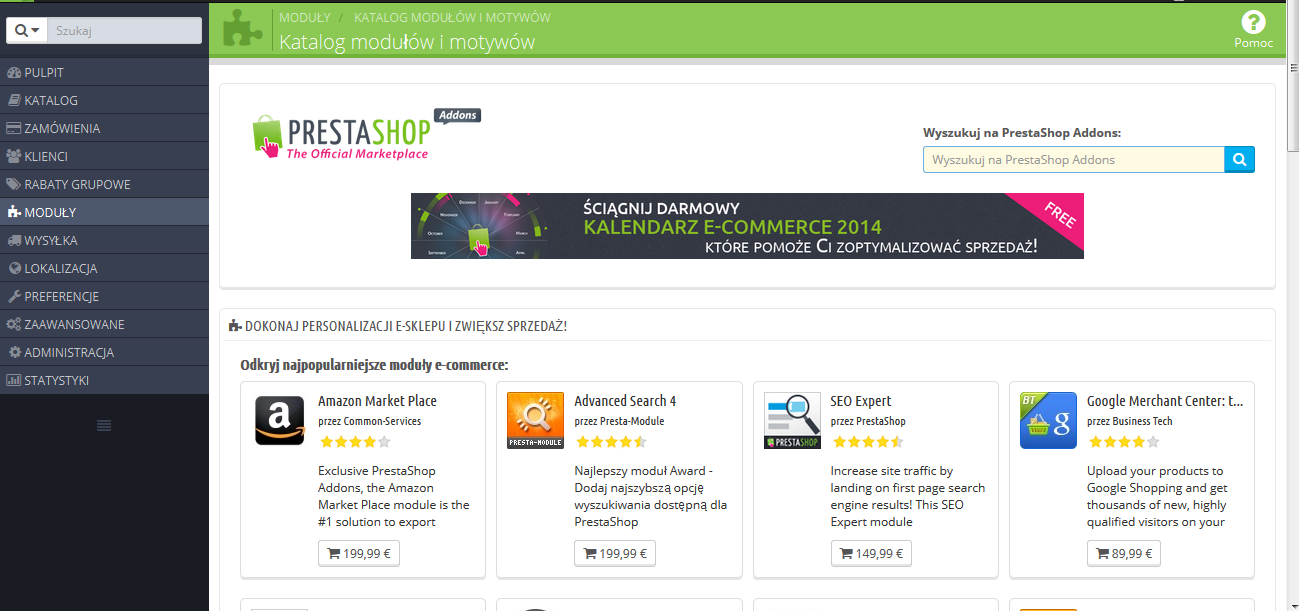Open Administracja section
This screenshot has width=1299, height=611.
point(104,352)
